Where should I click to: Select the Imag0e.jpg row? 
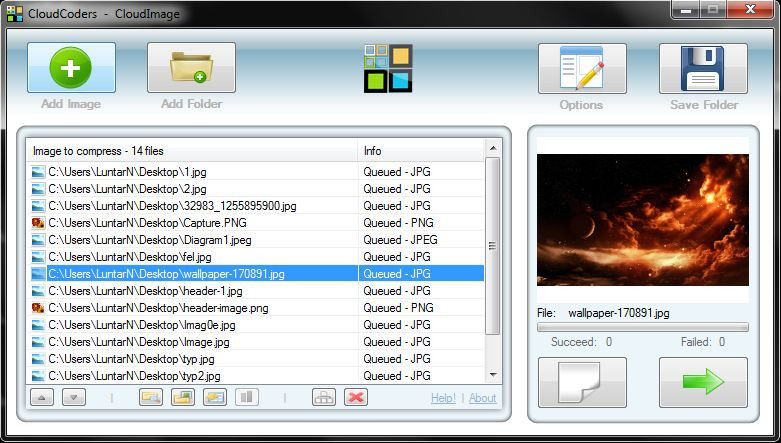click(x=255, y=325)
